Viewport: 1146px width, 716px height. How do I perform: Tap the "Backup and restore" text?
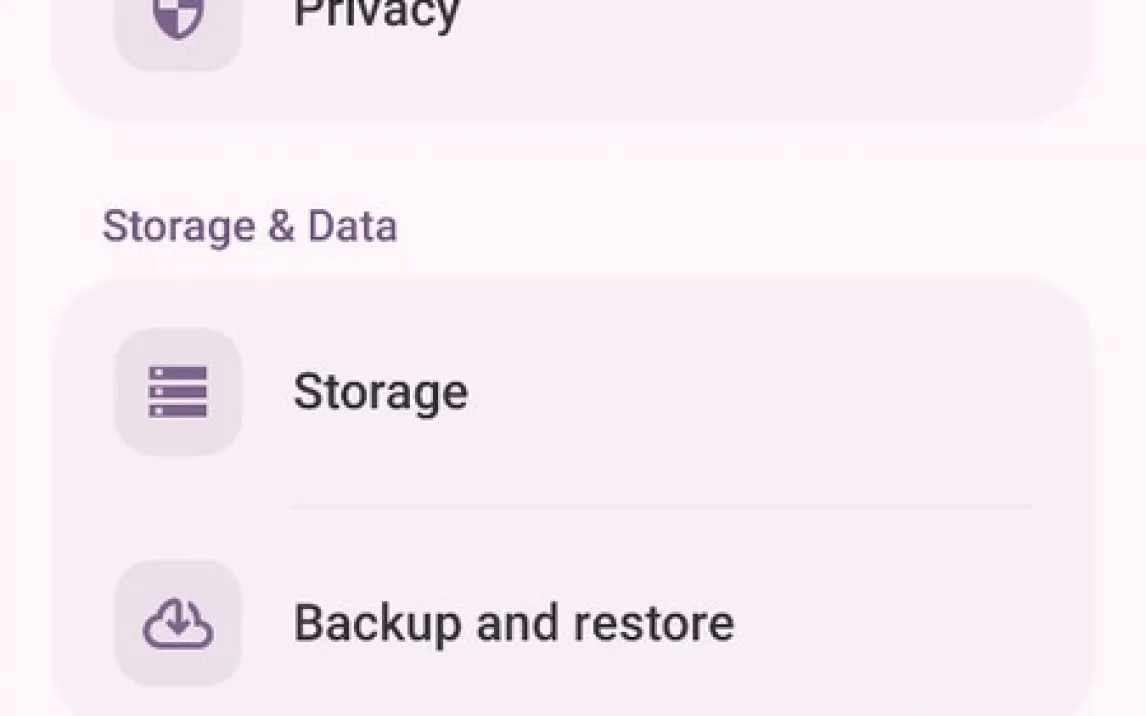click(x=513, y=623)
